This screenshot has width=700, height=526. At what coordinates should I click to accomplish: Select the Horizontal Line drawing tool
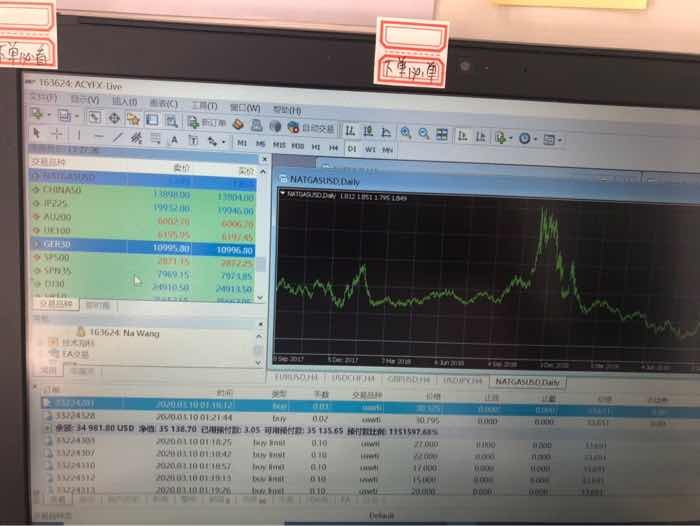tap(99, 136)
